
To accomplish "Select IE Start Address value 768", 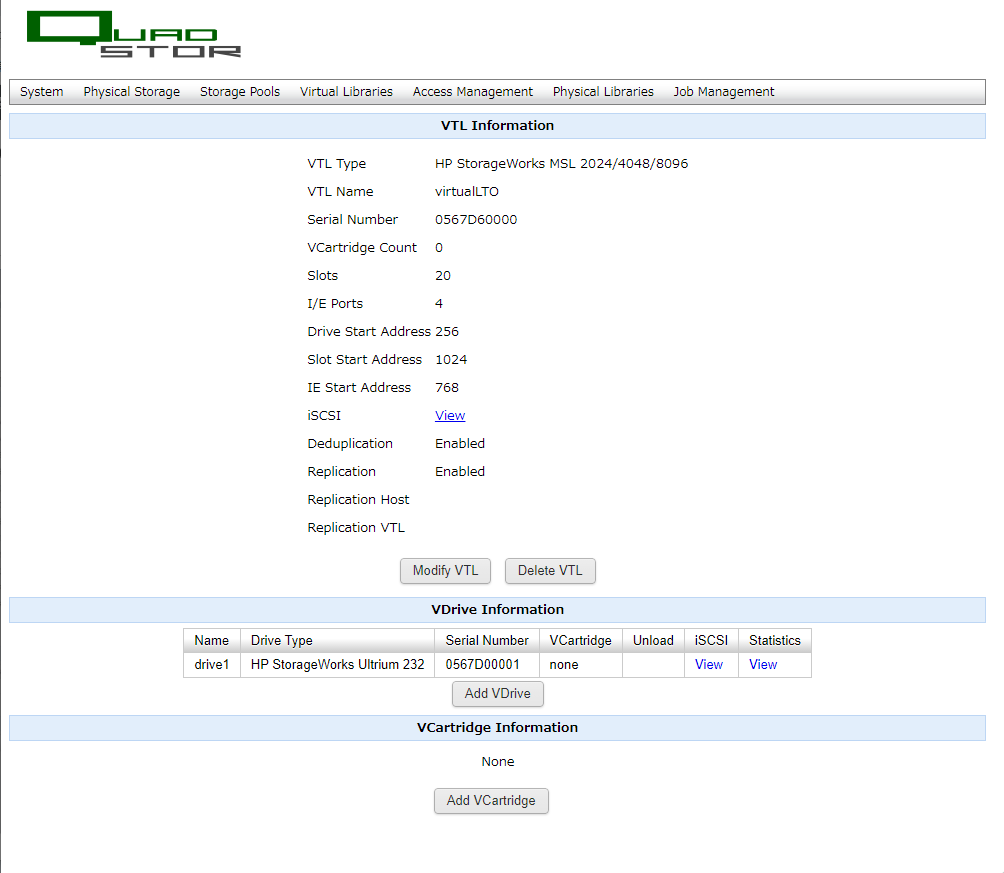I will [447, 388].
